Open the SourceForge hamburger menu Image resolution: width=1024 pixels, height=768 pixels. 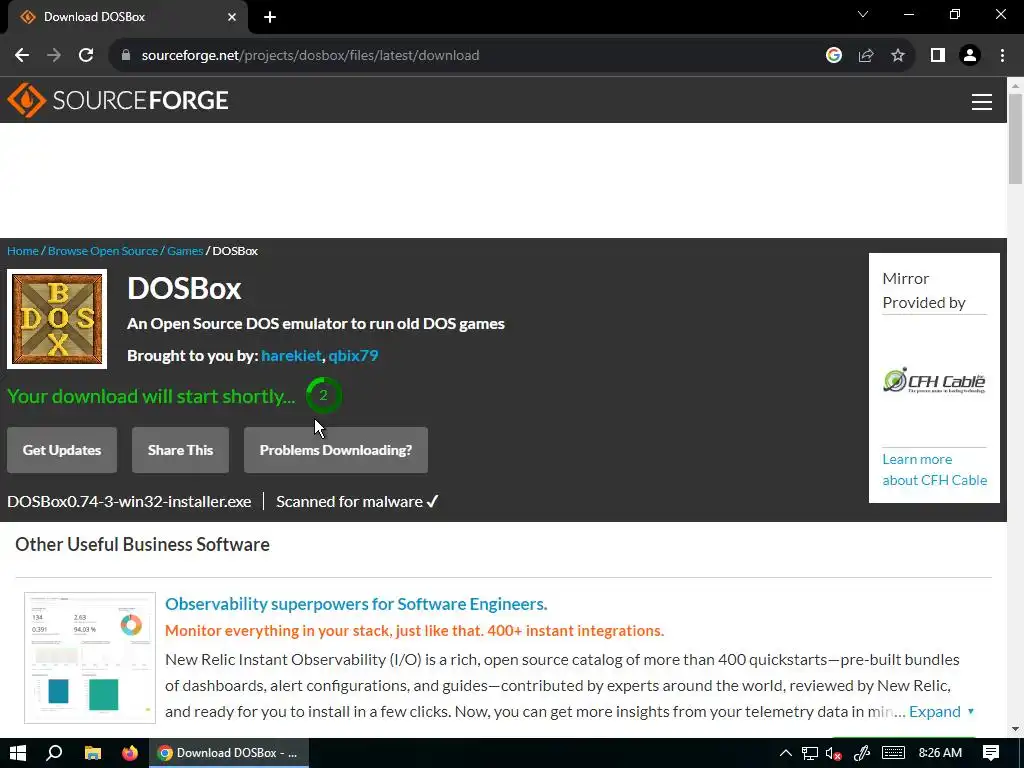(982, 101)
